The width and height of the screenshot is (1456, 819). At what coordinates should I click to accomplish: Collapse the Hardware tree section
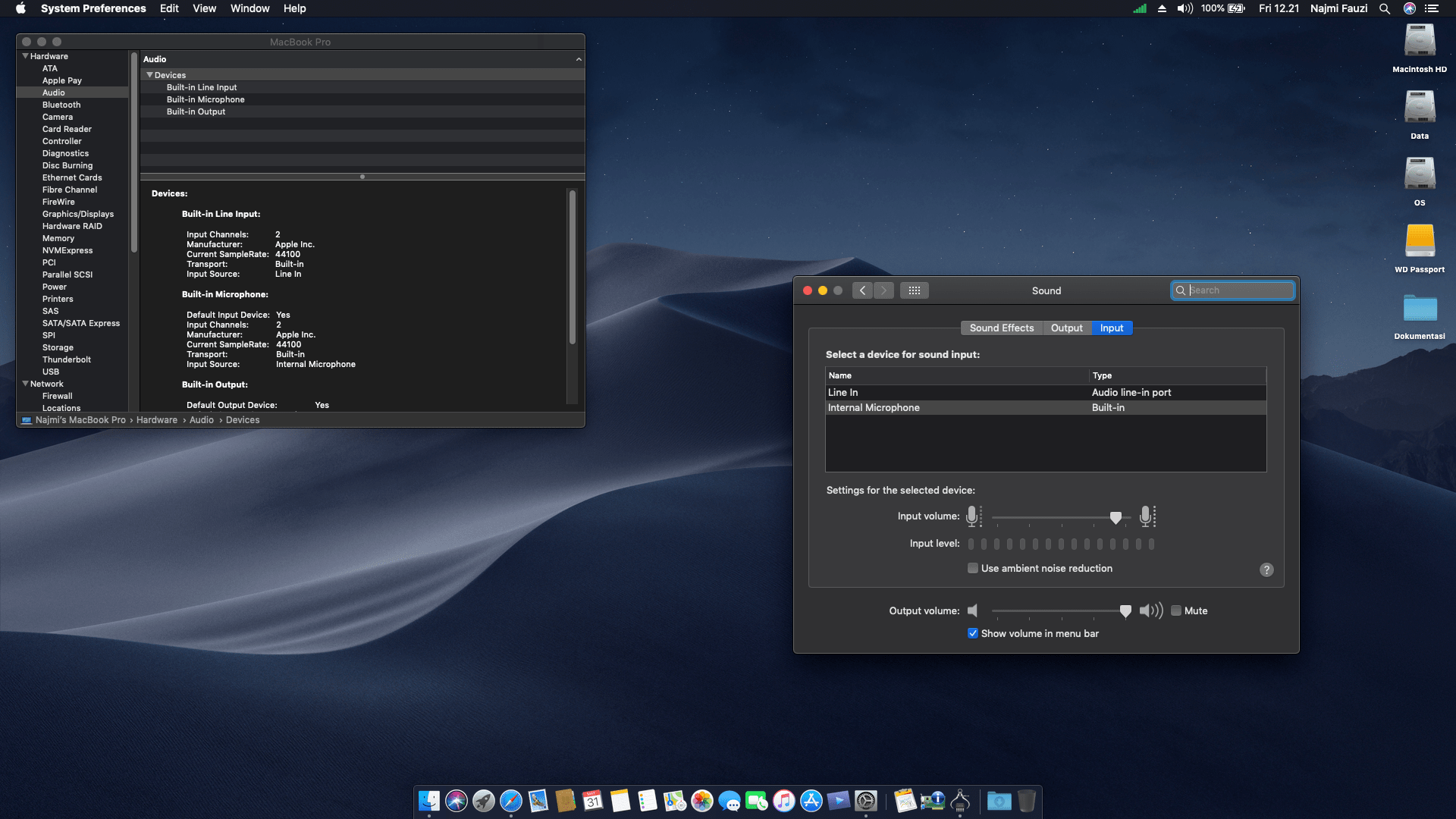(x=25, y=56)
